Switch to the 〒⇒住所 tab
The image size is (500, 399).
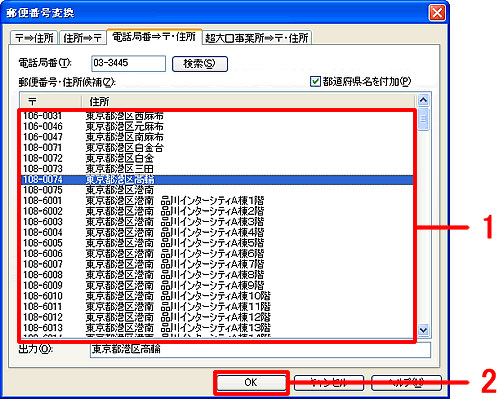coord(34,38)
